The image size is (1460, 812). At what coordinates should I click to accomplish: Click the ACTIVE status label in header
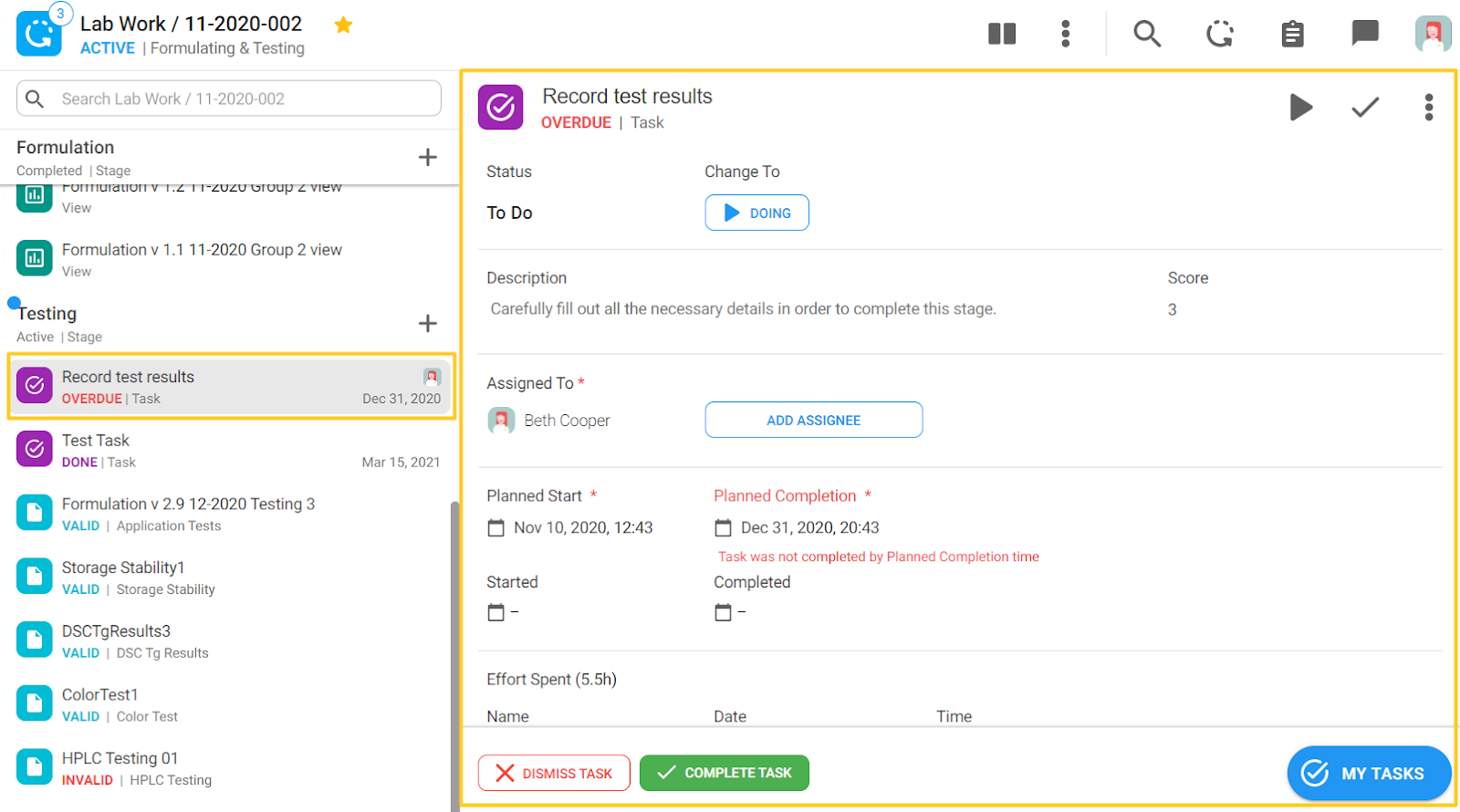tap(108, 48)
